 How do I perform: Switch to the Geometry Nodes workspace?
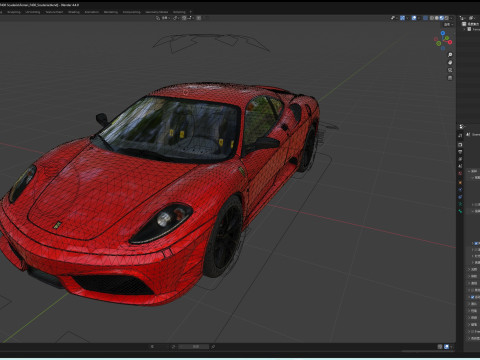tap(156, 12)
